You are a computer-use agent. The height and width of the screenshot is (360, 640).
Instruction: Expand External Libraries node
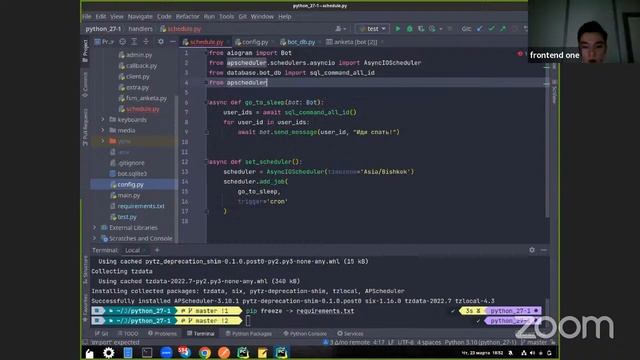[x=95, y=227]
